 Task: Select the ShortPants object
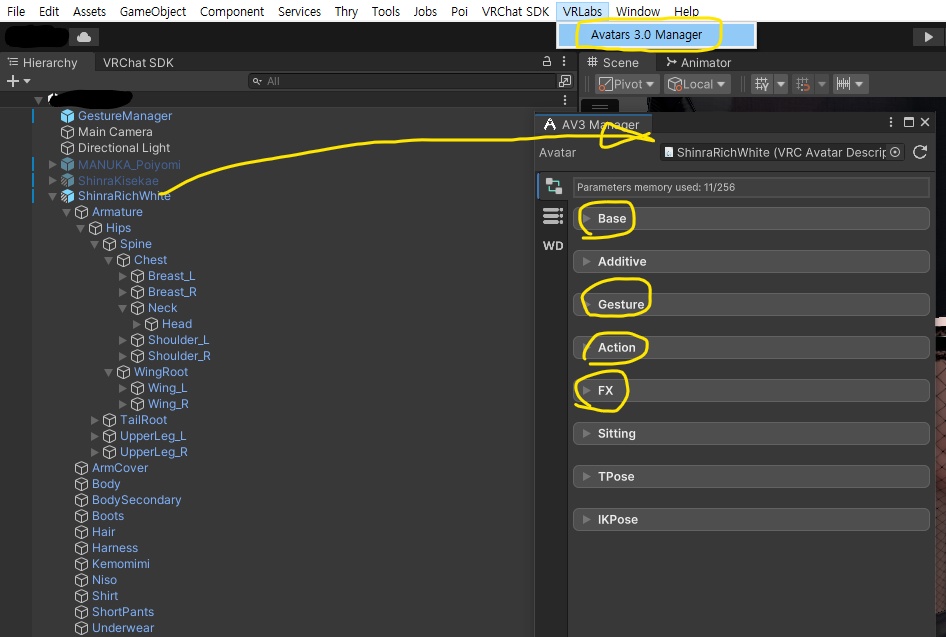pyautogui.click(x=122, y=612)
